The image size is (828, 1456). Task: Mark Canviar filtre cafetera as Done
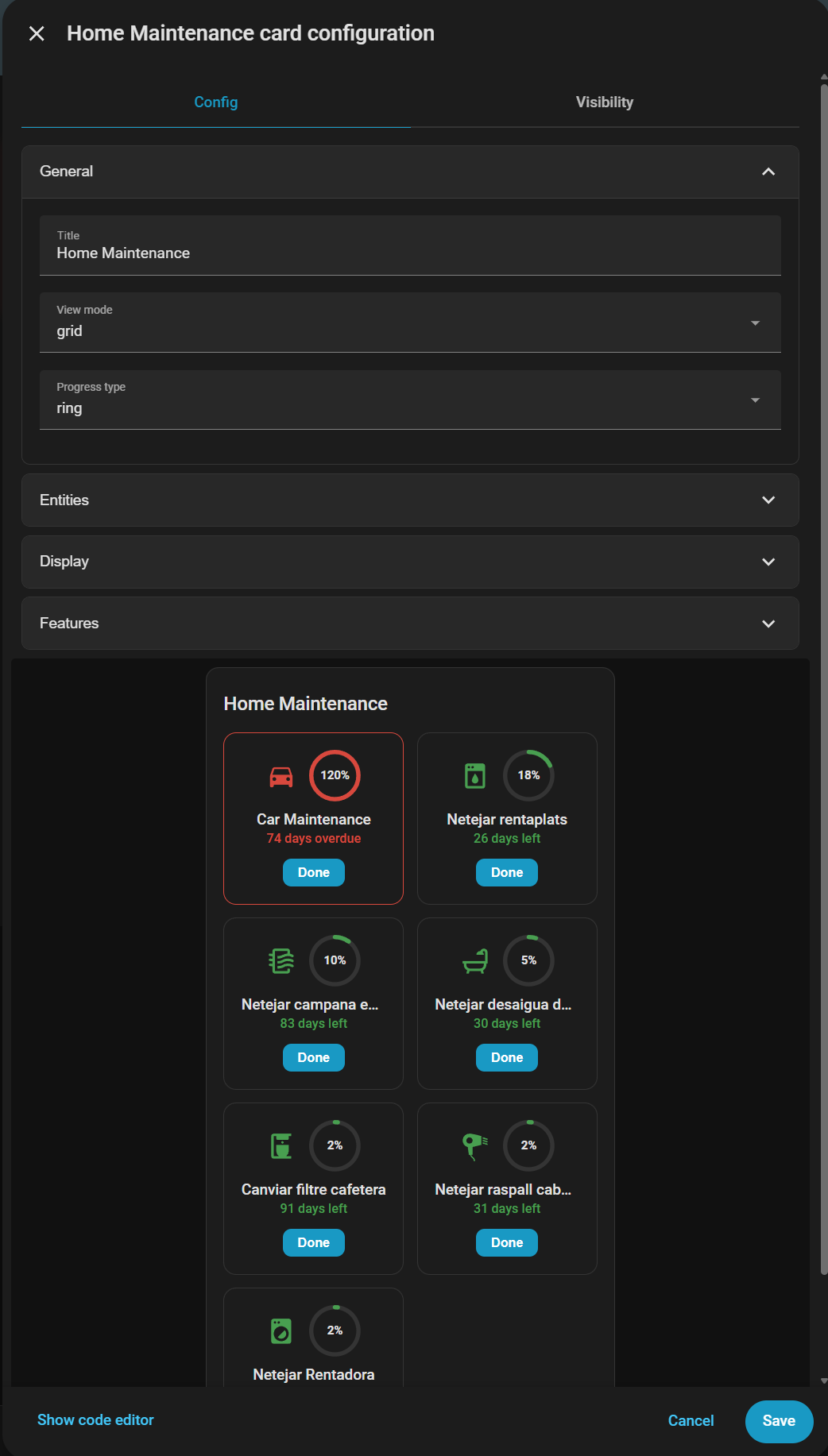[x=314, y=1242]
